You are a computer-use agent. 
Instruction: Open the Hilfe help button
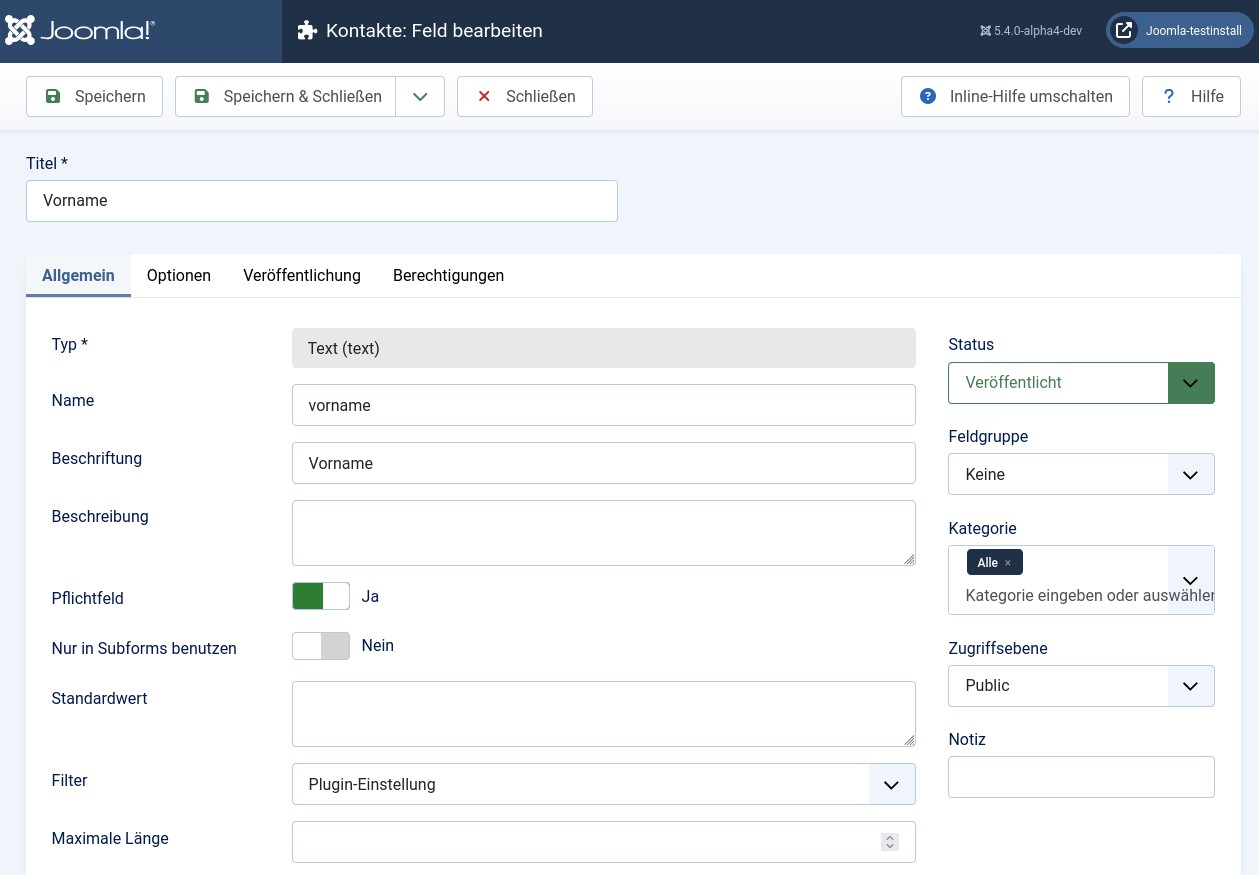coord(1191,97)
